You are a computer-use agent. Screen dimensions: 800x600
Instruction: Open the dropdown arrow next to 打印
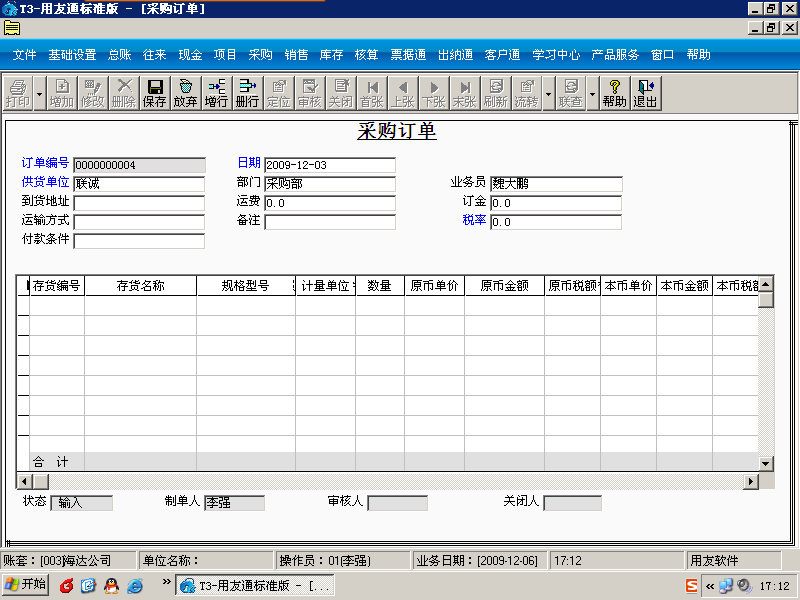click(39, 93)
